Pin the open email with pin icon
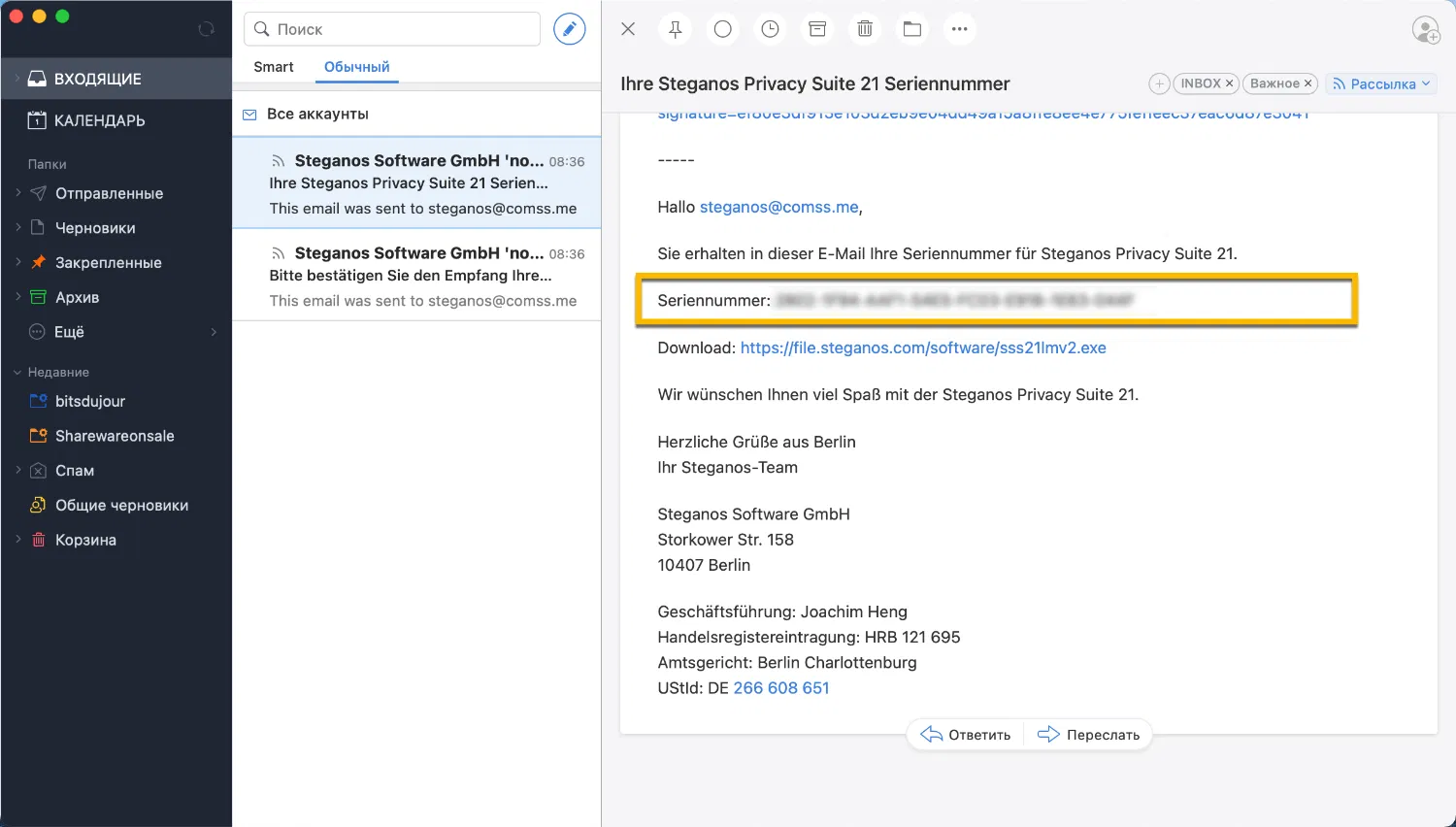Screen dimensions: 1456x827 click(676, 29)
